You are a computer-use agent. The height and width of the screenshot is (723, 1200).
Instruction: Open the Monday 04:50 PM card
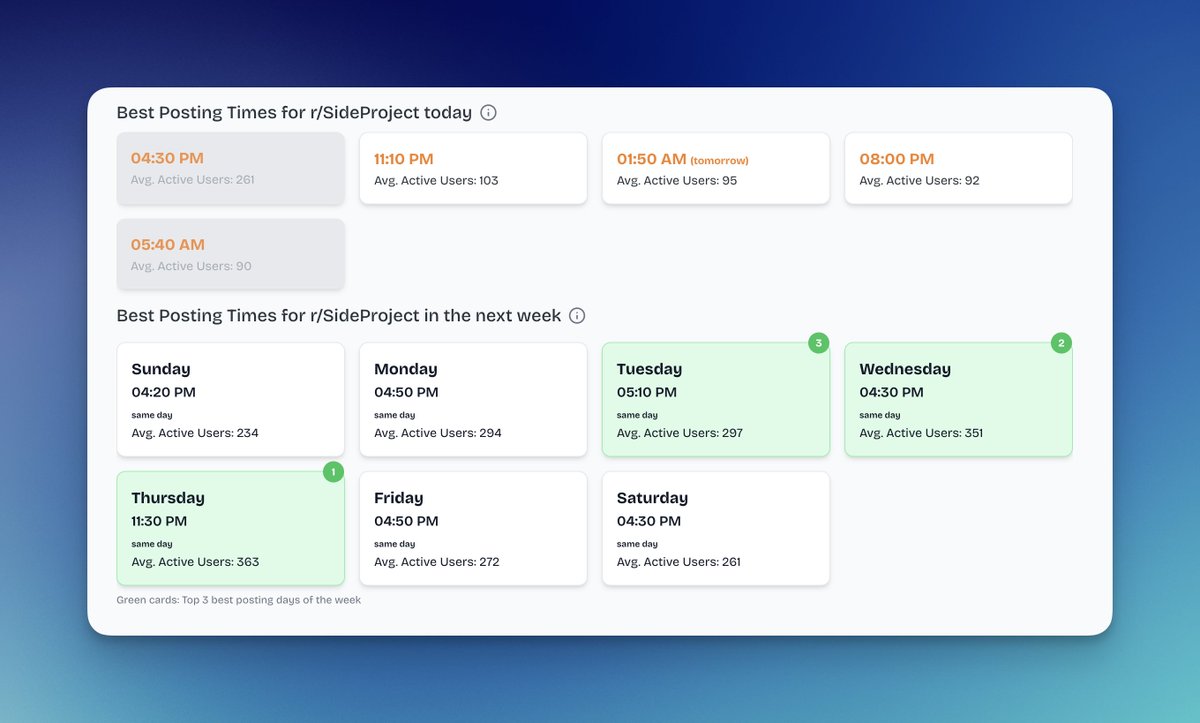(473, 400)
